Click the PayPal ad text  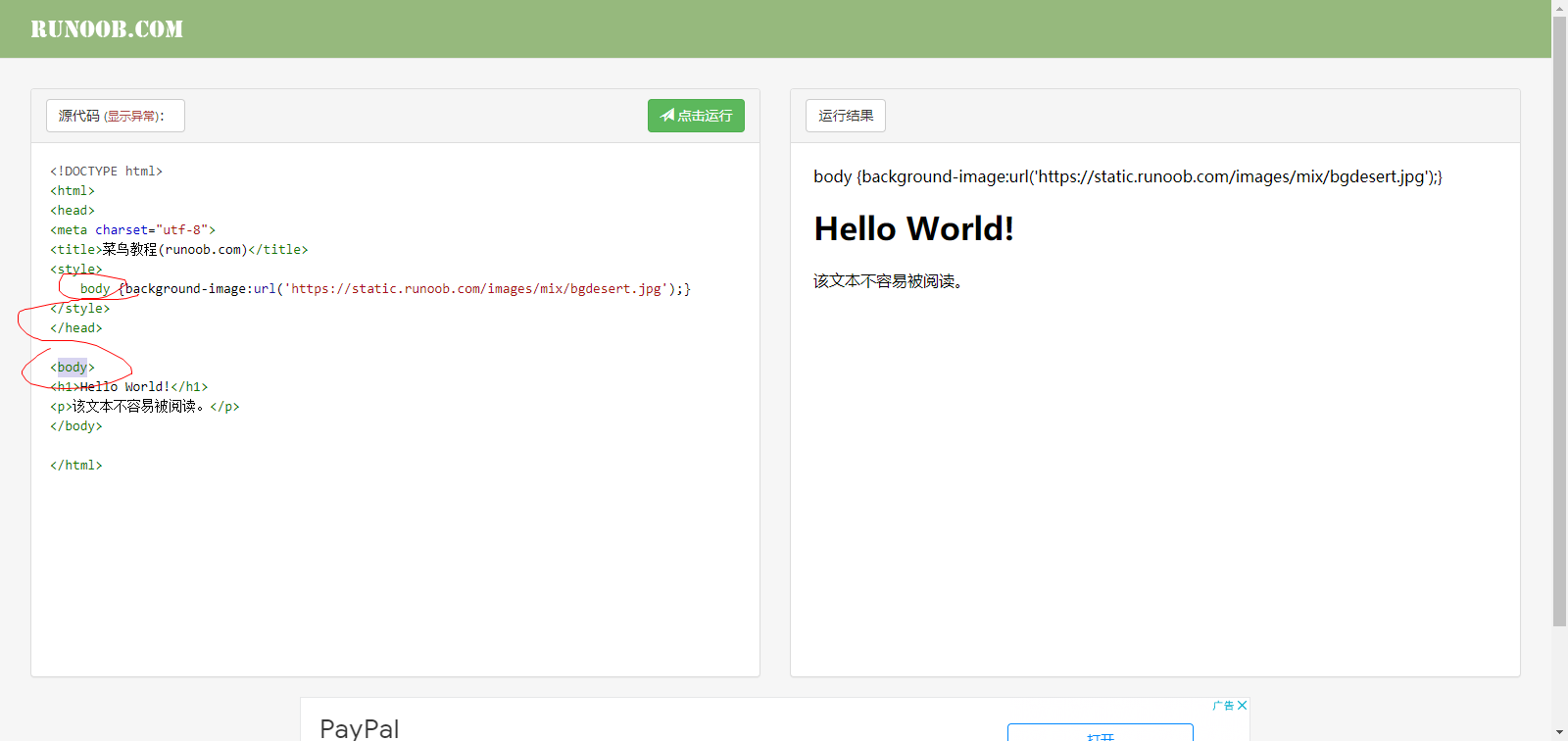pyautogui.click(x=359, y=728)
